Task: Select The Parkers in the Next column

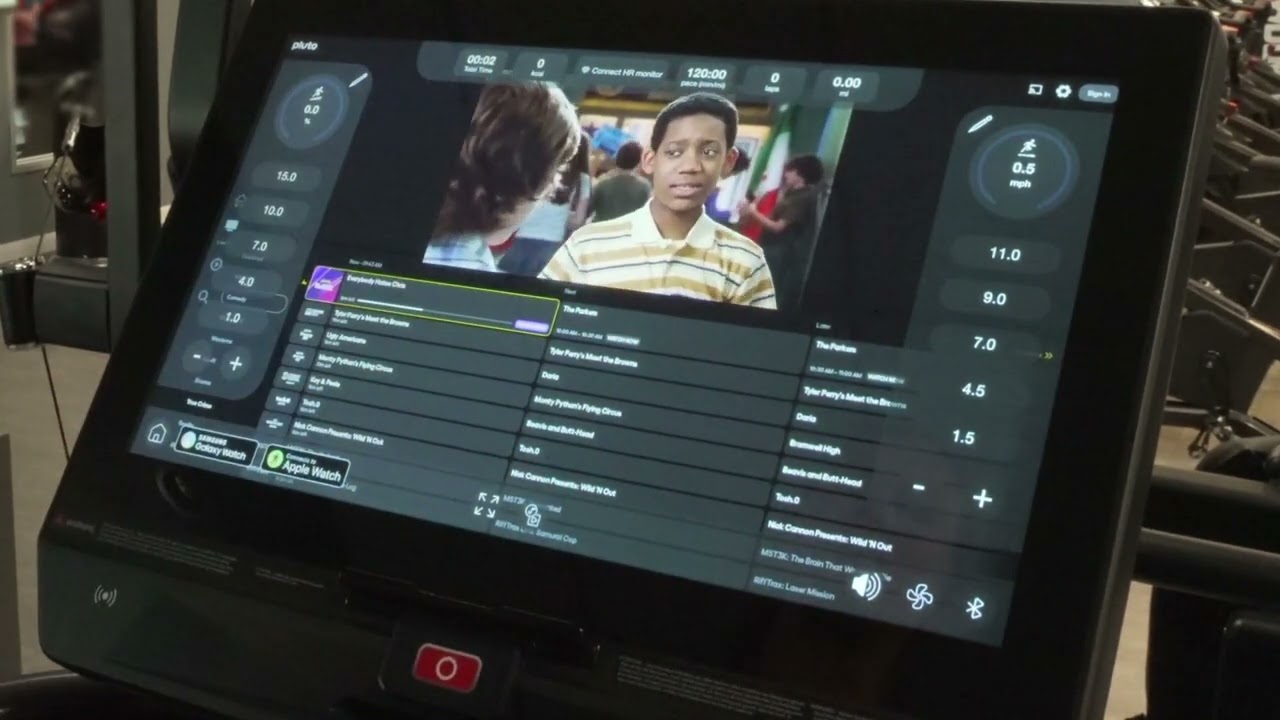Action: 581,310
